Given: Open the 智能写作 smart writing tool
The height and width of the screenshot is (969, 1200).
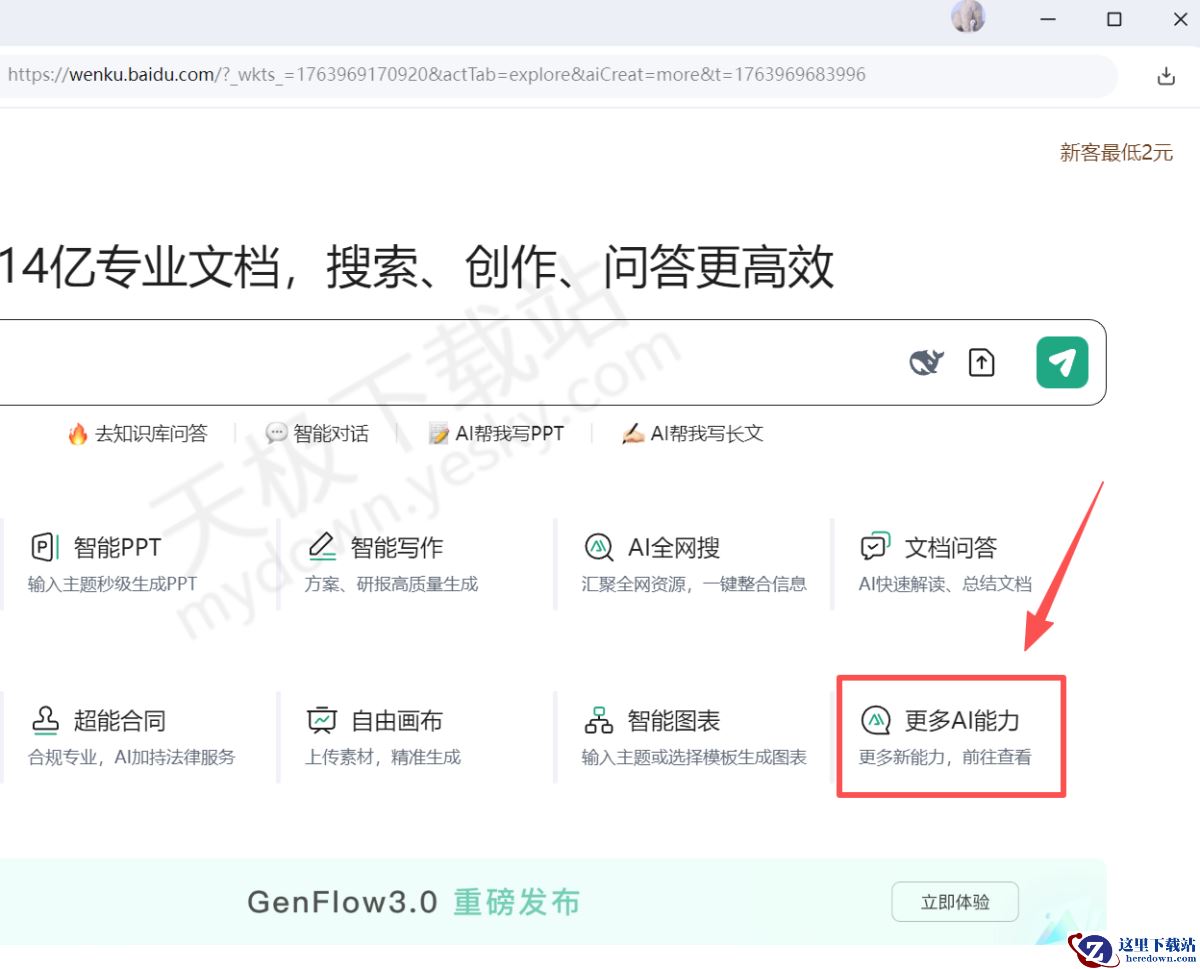Looking at the screenshot, I should [322, 547].
